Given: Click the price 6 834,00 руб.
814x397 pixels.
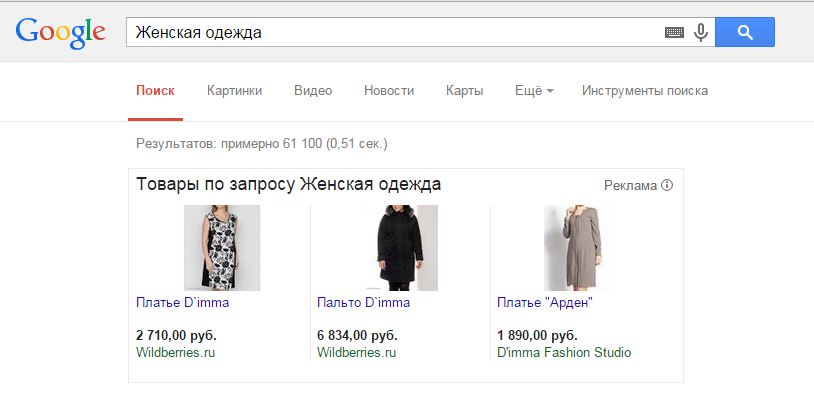Looking at the screenshot, I should pyautogui.click(x=357, y=336).
